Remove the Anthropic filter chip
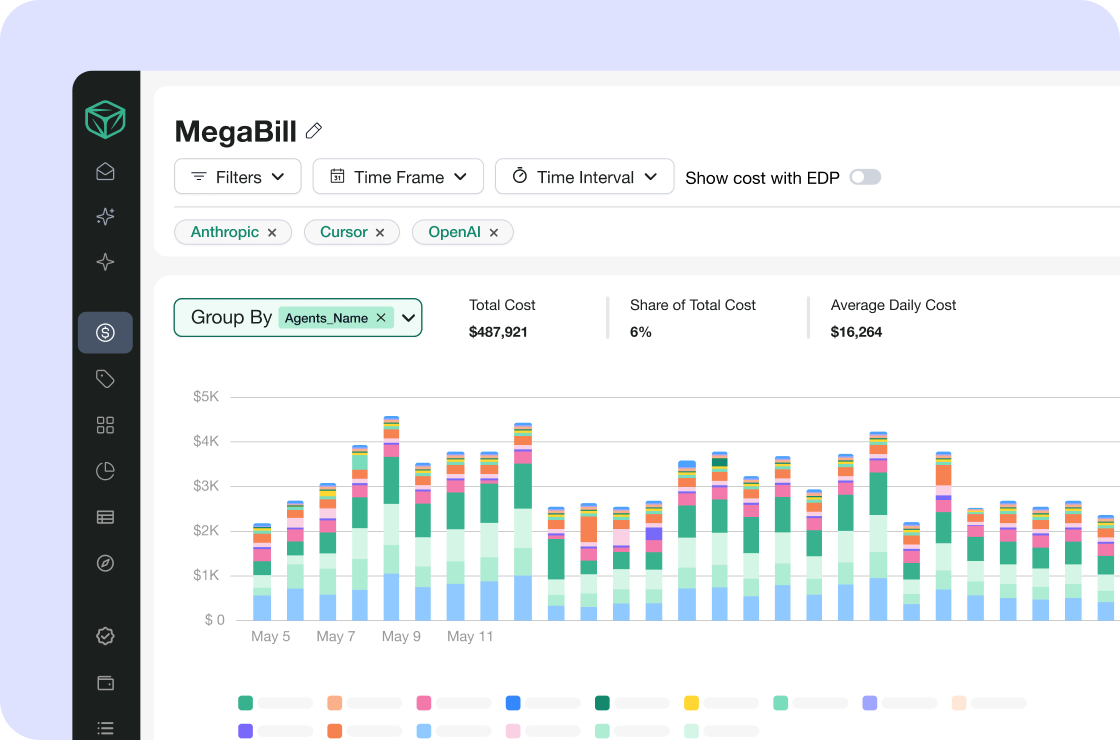This screenshot has width=1120, height=740. (x=272, y=233)
